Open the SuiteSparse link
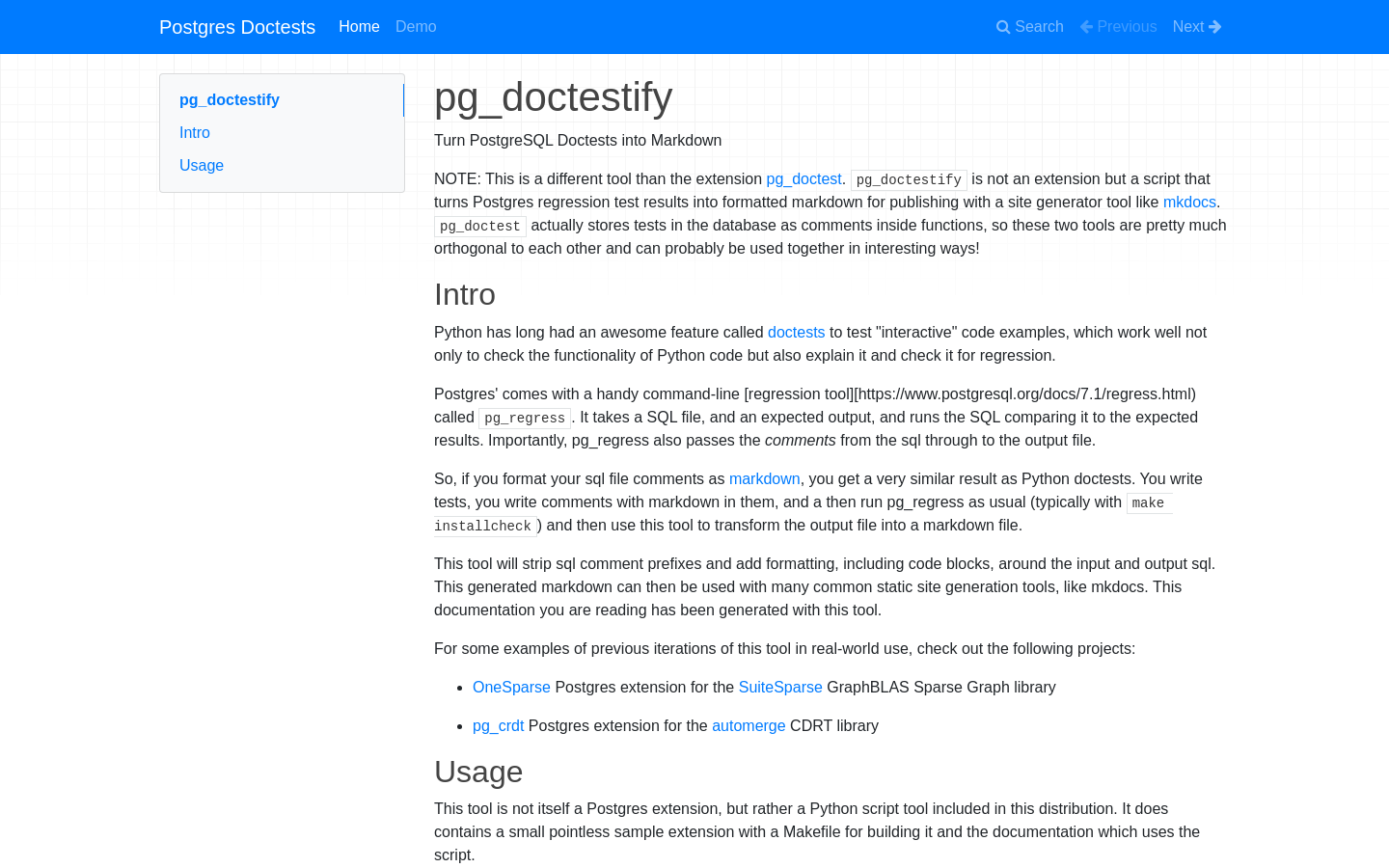The image size is (1389, 868). [x=780, y=688]
